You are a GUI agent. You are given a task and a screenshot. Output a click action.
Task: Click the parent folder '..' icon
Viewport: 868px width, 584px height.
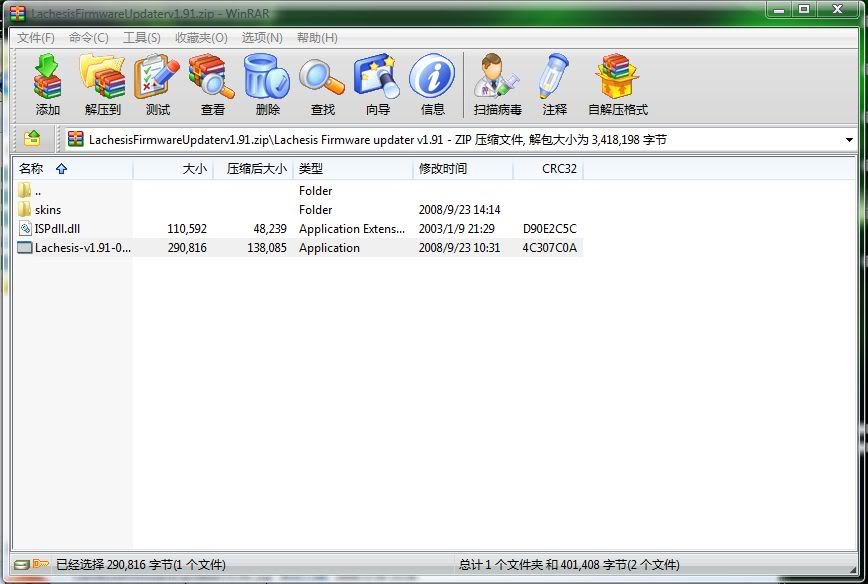24,190
